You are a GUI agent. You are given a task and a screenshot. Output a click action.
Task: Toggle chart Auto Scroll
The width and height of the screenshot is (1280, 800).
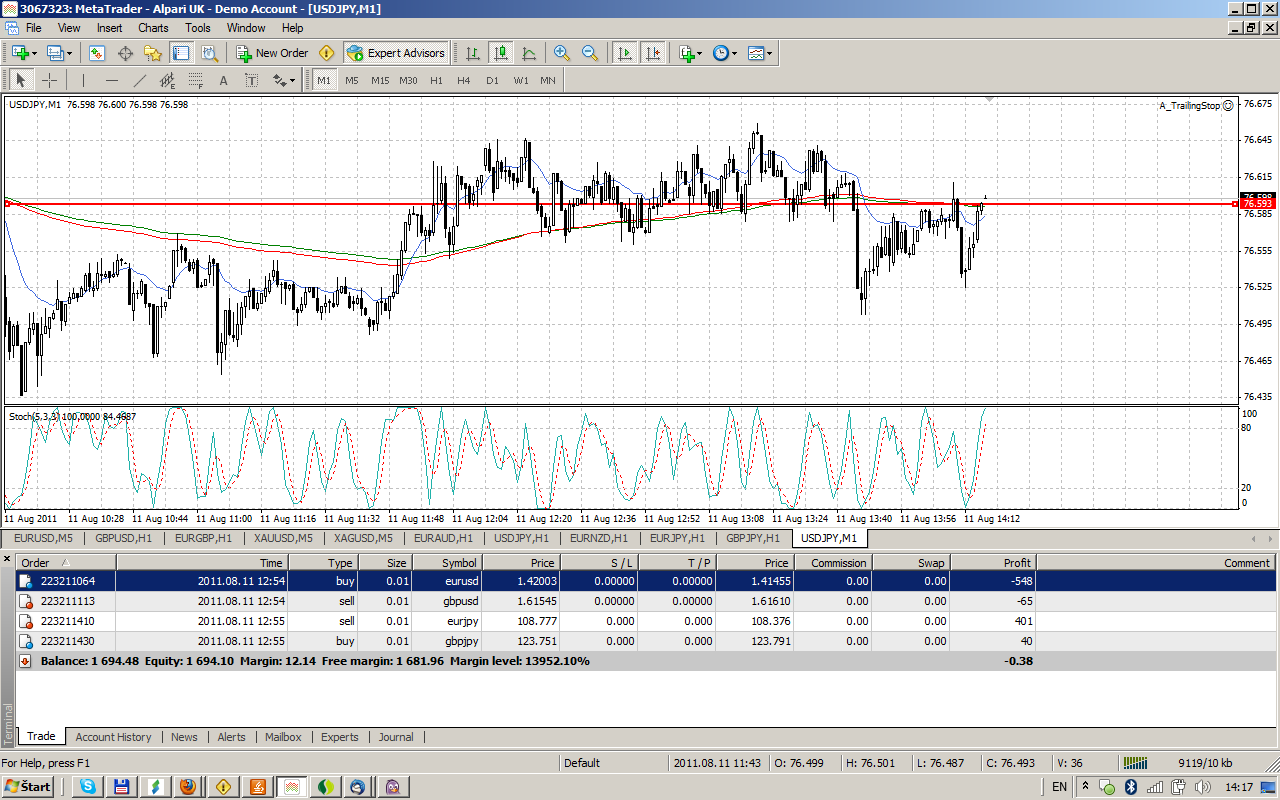[x=625, y=53]
